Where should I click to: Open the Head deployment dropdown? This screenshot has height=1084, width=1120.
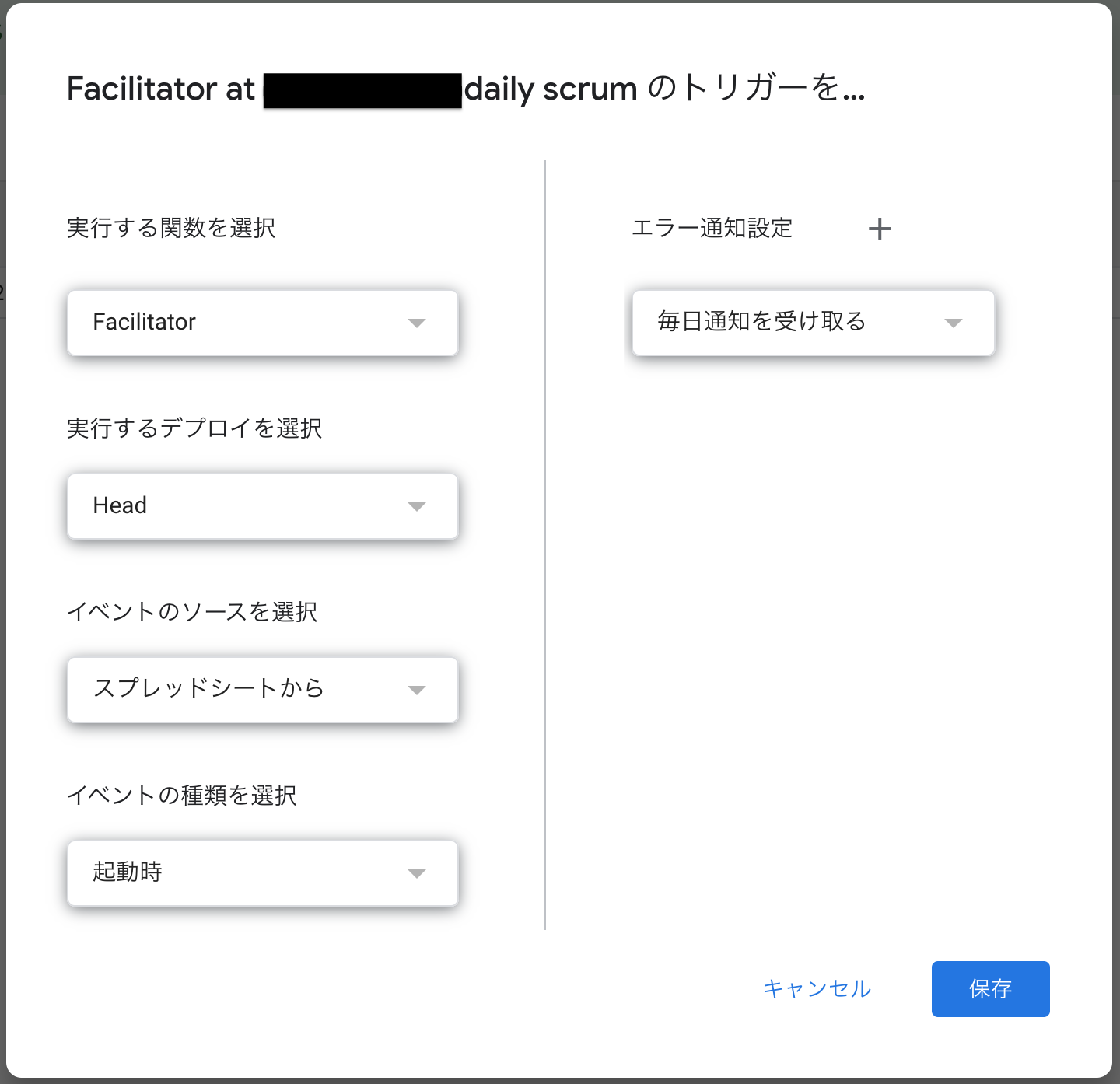pyautogui.click(x=262, y=505)
